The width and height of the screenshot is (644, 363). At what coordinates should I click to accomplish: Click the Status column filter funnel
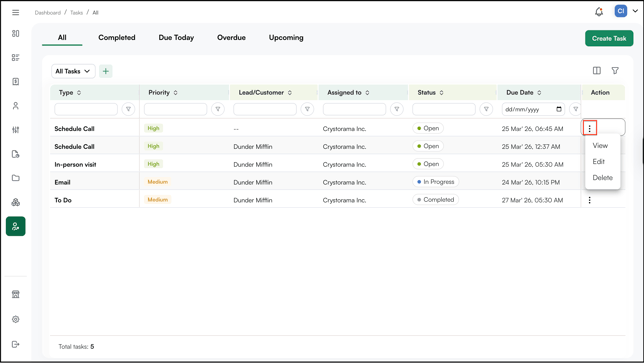[x=486, y=109]
